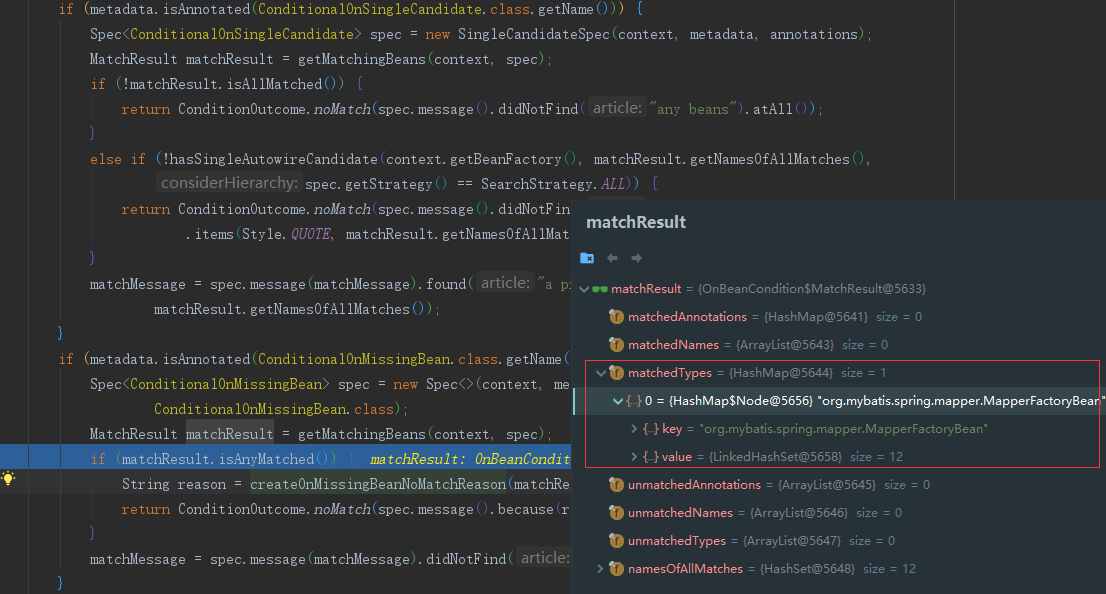Viewport: 1106px width, 594px height.
Task: Click field icon next to unmatchedAnnotations
Action: pyautogui.click(x=616, y=485)
